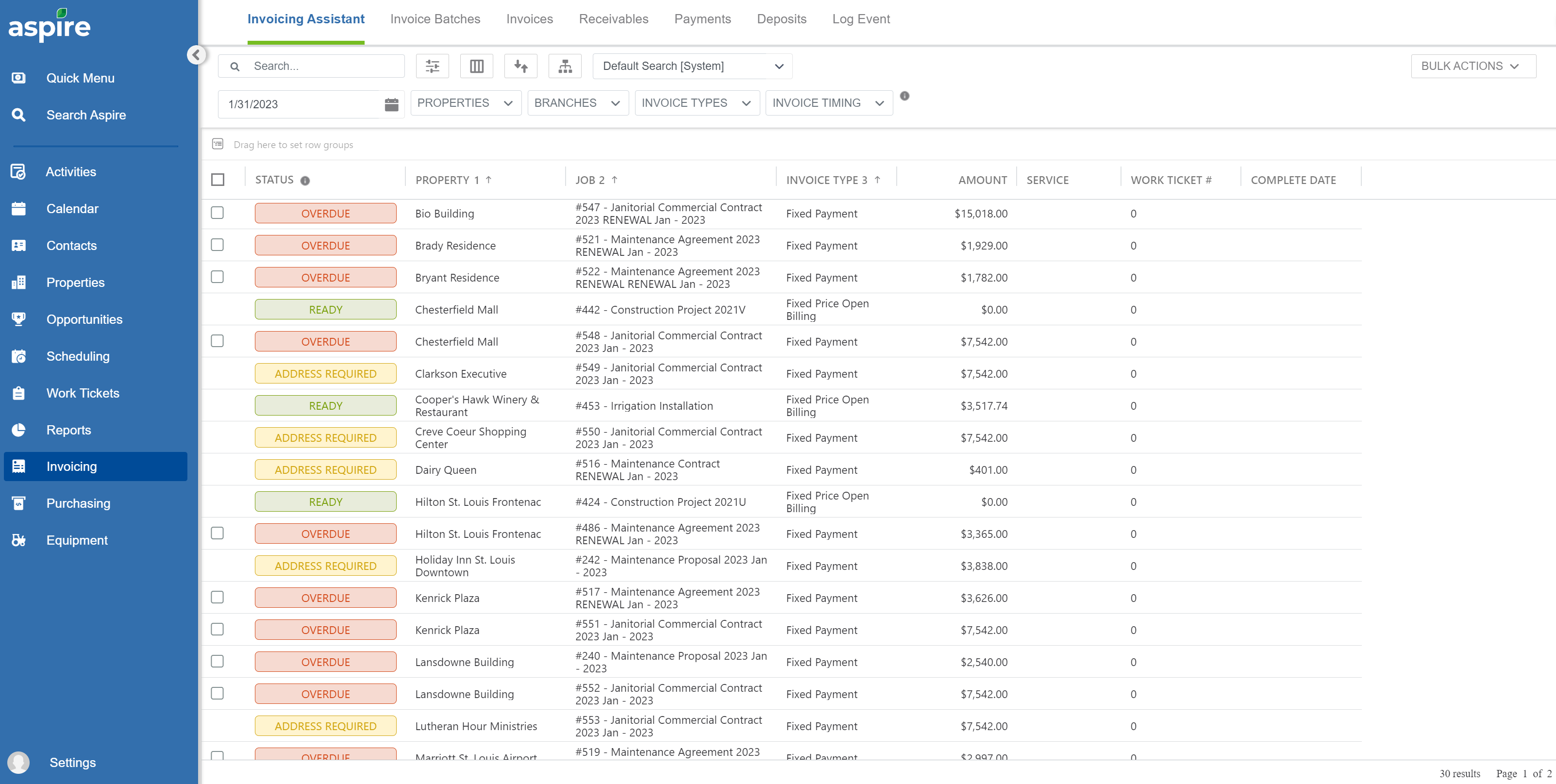Open the filter settings icon in the toolbar
This screenshot has height=784, width=1556.
(432, 66)
